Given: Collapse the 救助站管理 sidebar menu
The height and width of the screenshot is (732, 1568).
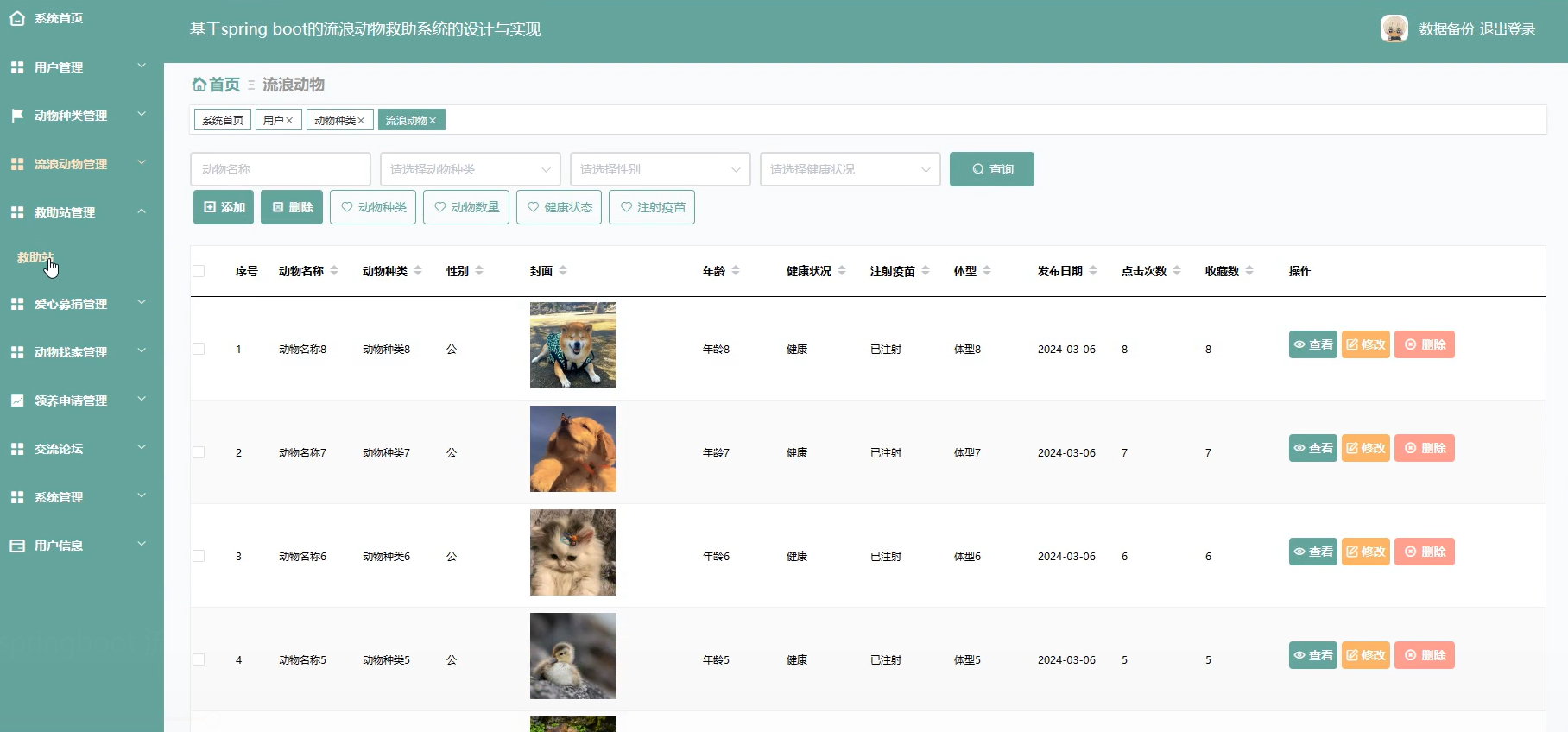Looking at the screenshot, I should pyautogui.click(x=82, y=211).
